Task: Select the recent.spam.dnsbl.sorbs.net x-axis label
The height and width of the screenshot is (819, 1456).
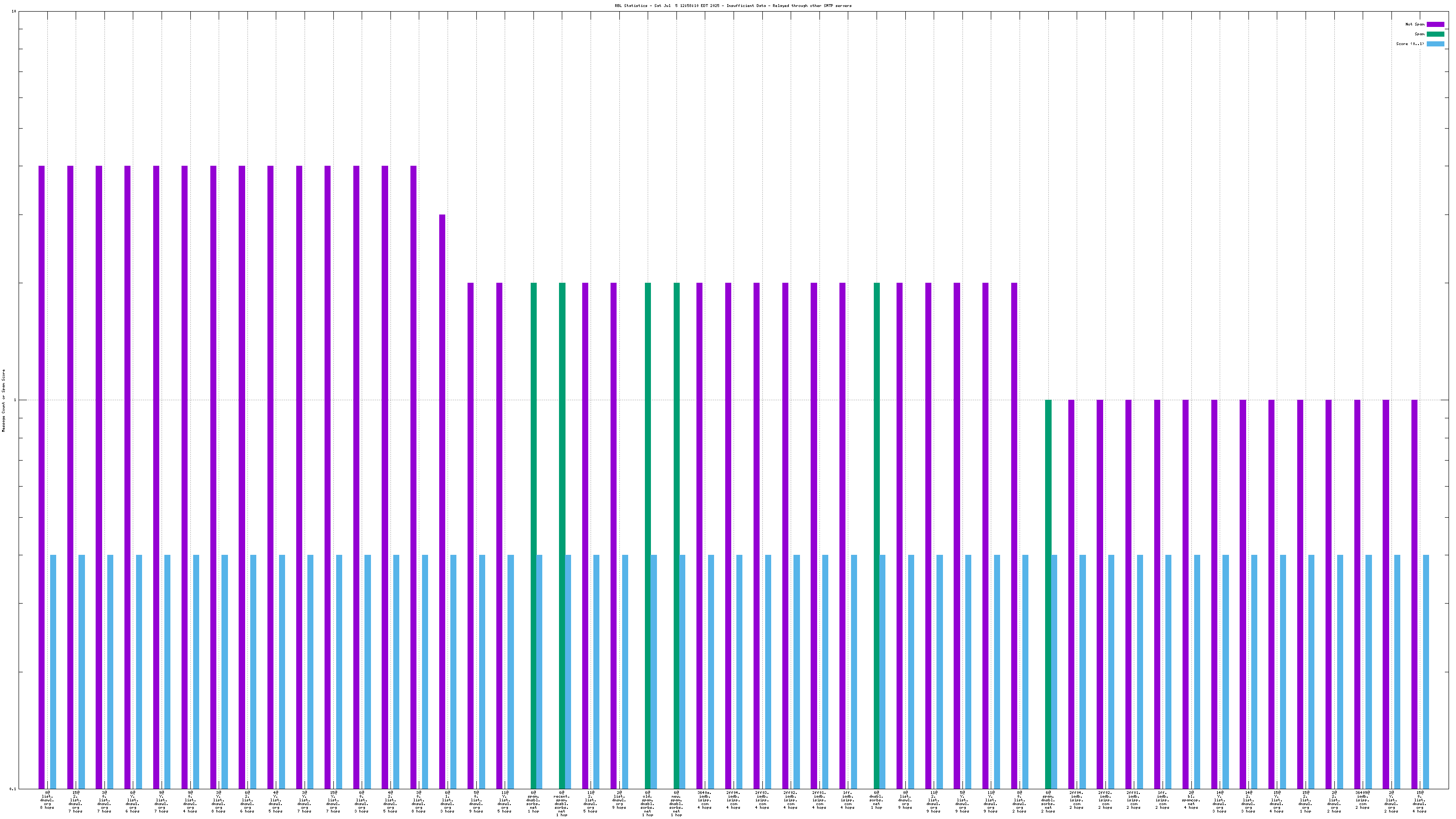Action: [562, 803]
